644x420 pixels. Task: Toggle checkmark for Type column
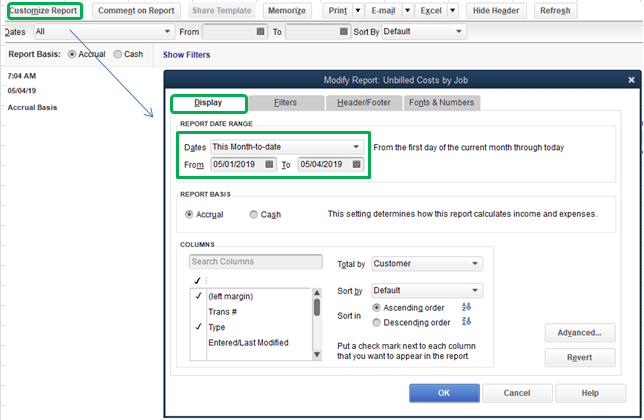tap(198, 326)
